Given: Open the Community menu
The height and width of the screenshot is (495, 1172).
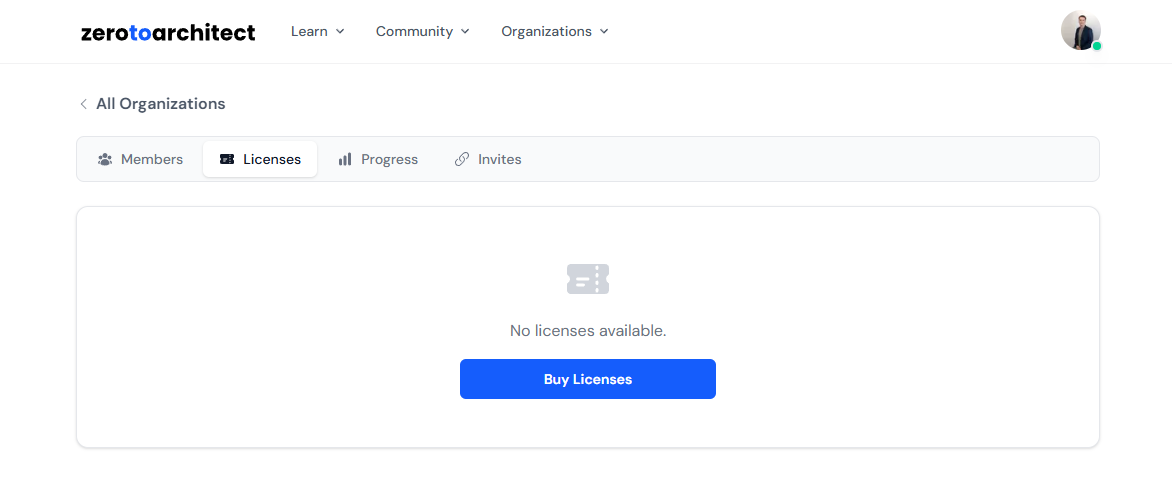Looking at the screenshot, I should pyautogui.click(x=413, y=32).
